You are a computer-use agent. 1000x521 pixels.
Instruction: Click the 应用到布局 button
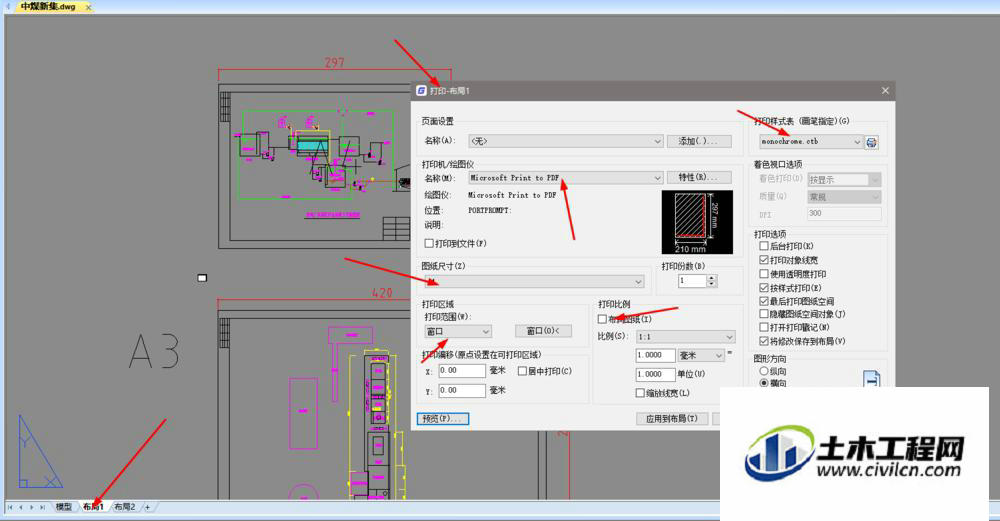(x=672, y=419)
